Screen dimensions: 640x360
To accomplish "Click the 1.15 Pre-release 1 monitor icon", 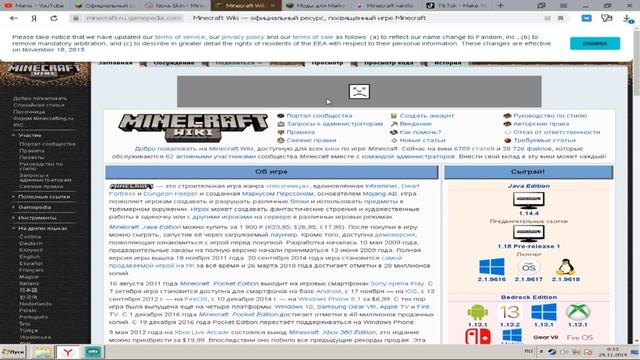I will (x=528, y=233).
